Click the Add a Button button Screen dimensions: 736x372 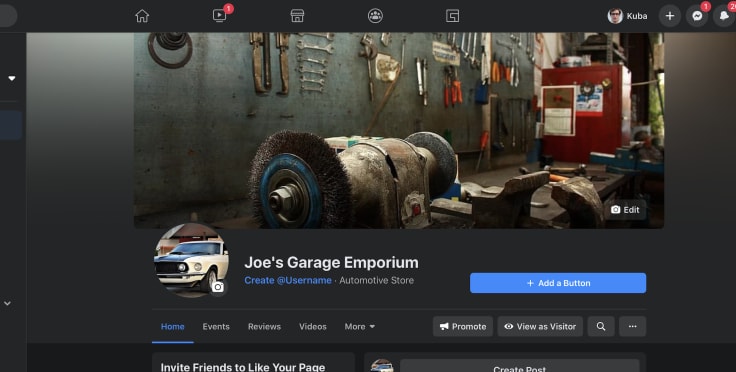(x=558, y=283)
